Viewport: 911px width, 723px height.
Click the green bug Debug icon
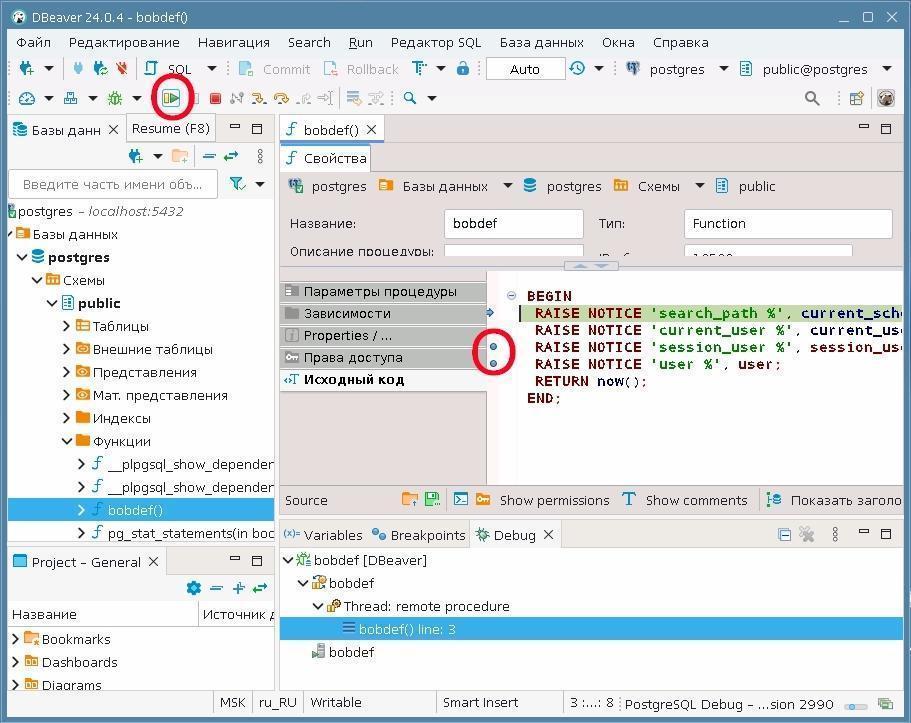pos(115,98)
